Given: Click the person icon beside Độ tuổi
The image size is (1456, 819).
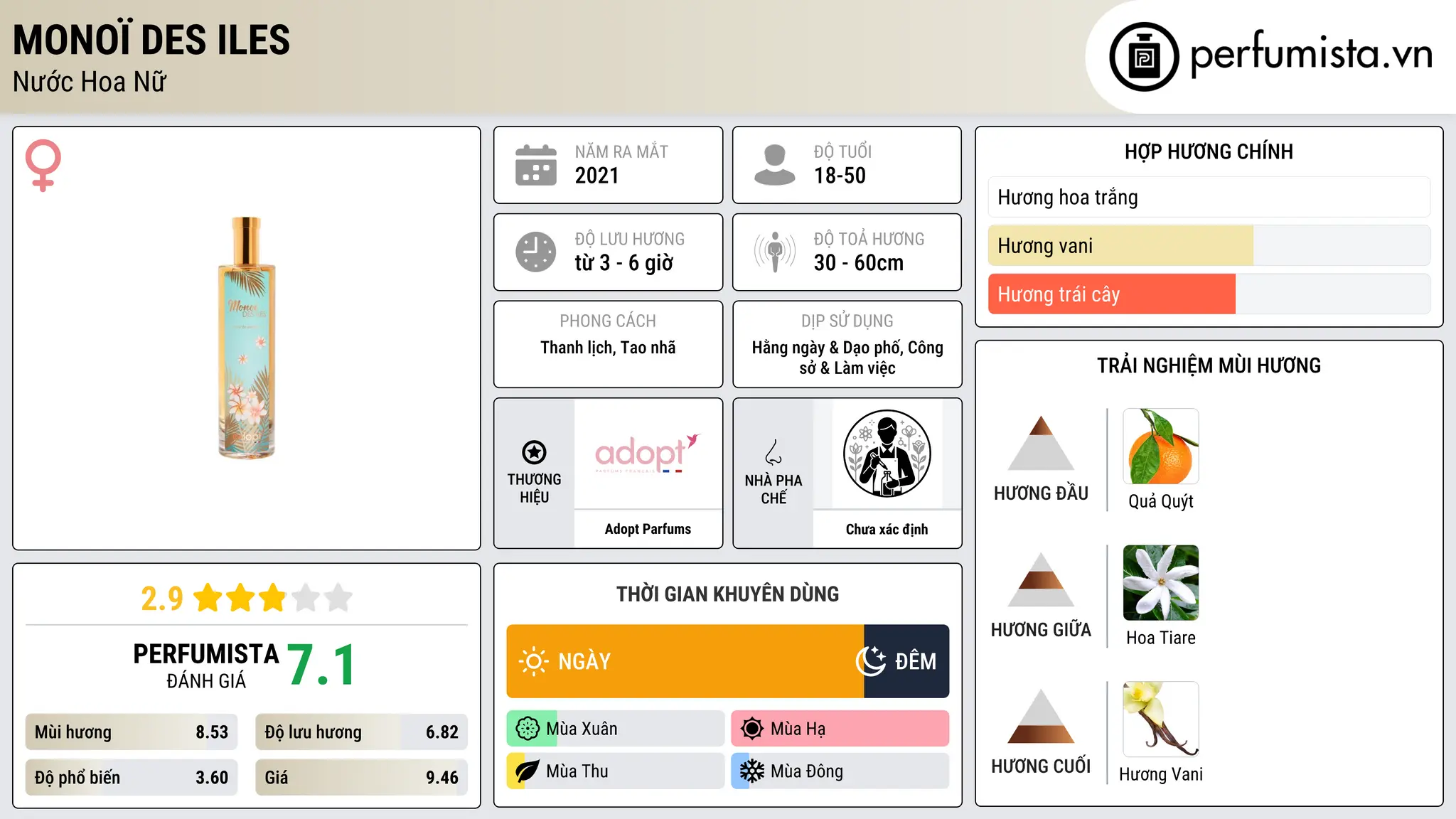Looking at the screenshot, I should click(x=774, y=165).
